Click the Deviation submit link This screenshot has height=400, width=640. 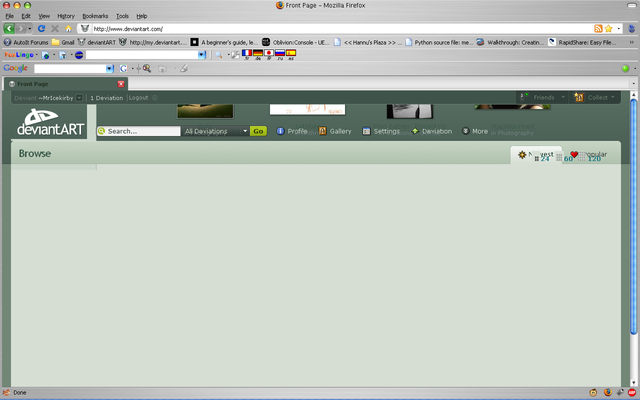[x=432, y=131]
